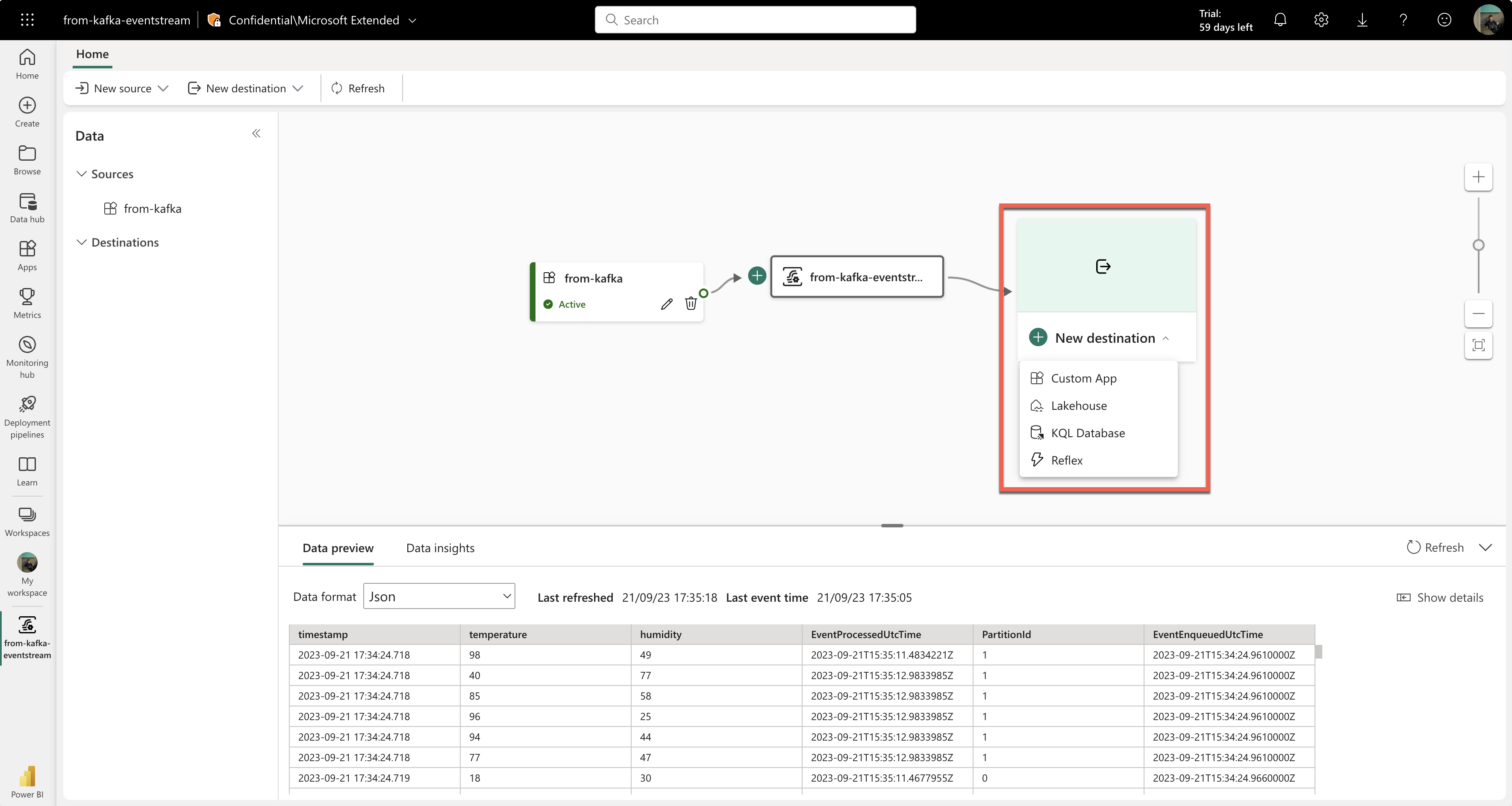Click the temperature column header
1512x806 pixels.
pyautogui.click(x=545, y=634)
